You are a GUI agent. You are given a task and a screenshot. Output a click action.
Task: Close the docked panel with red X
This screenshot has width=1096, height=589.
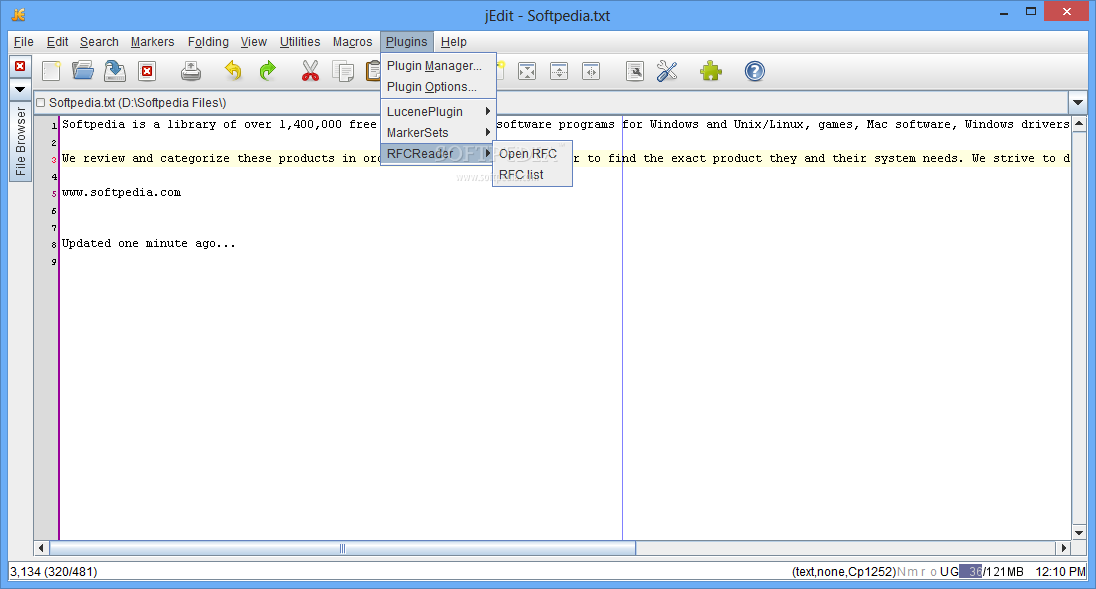[x=20, y=66]
